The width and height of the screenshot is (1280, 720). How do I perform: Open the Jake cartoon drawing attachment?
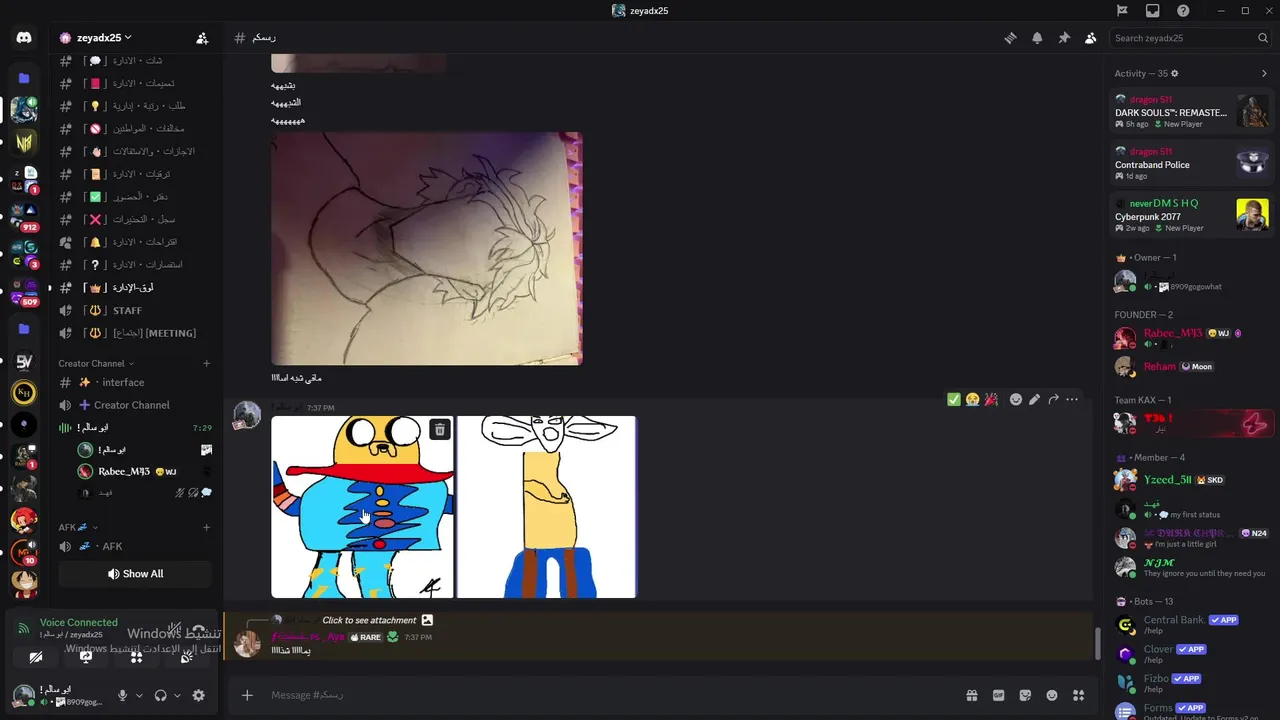click(362, 507)
